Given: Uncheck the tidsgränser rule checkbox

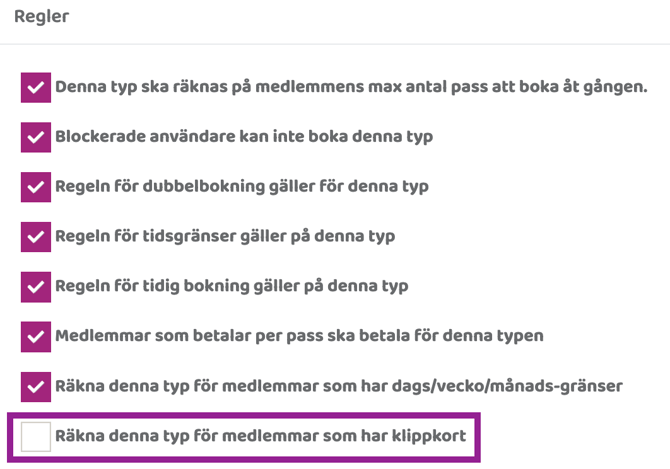Looking at the screenshot, I should coord(36,237).
